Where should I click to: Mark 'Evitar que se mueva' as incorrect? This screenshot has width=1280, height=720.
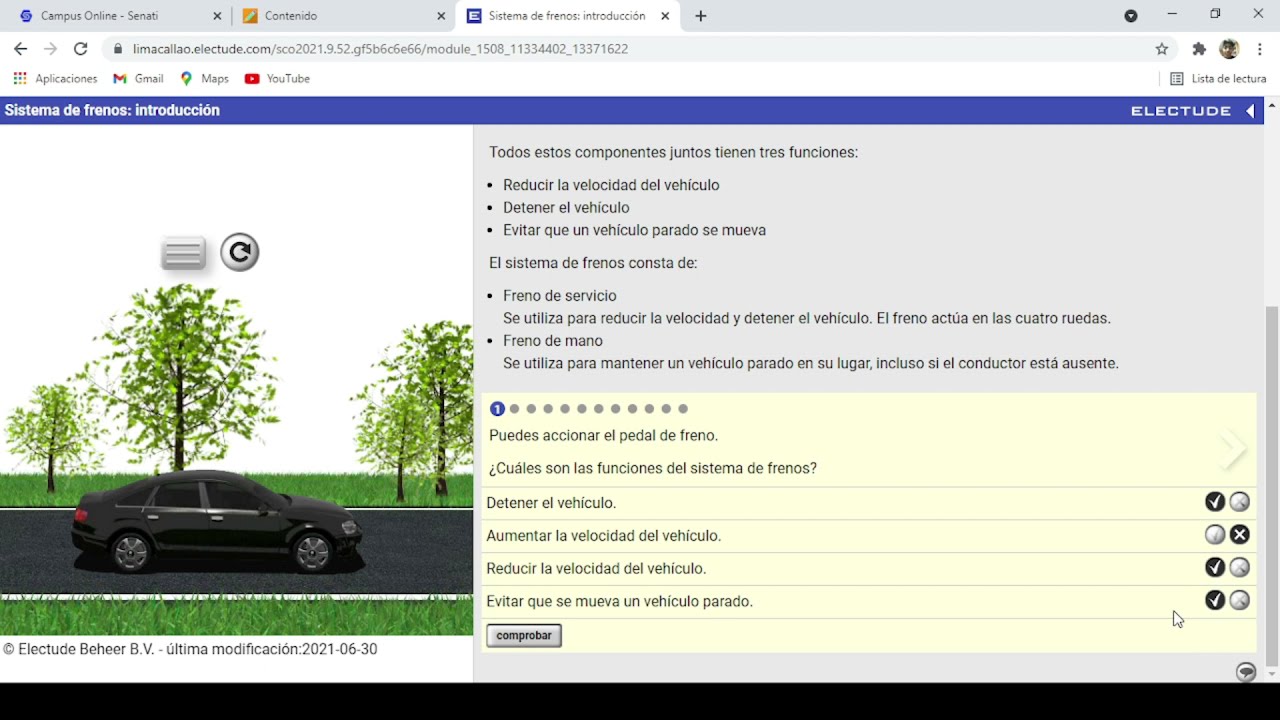1240,600
